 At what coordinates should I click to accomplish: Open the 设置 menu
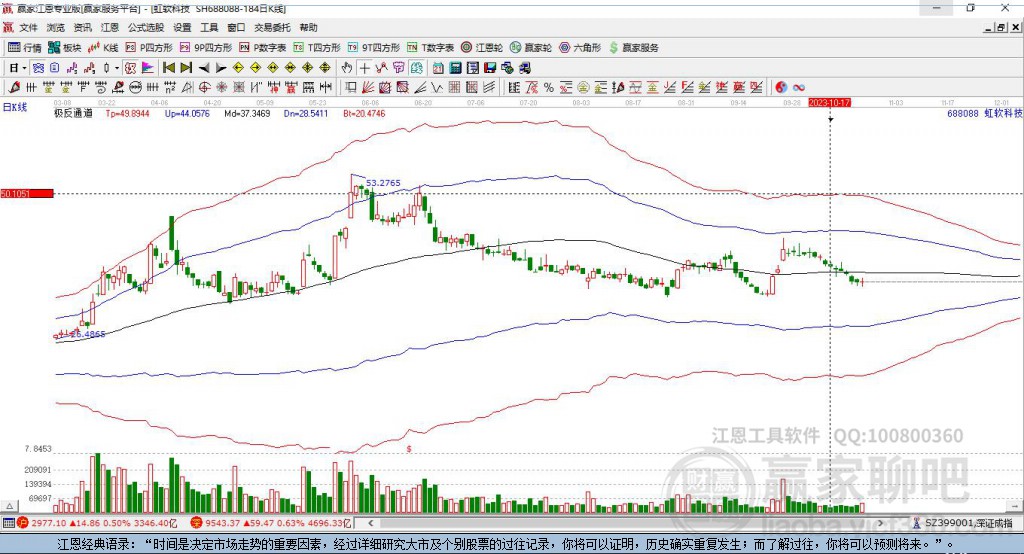click(182, 27)
